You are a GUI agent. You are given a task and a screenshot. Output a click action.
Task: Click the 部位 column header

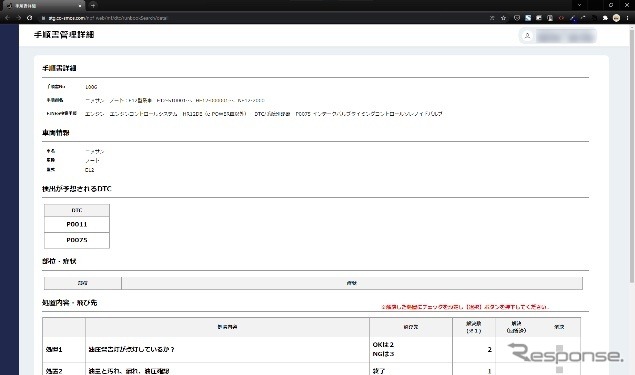pos(83,283)
